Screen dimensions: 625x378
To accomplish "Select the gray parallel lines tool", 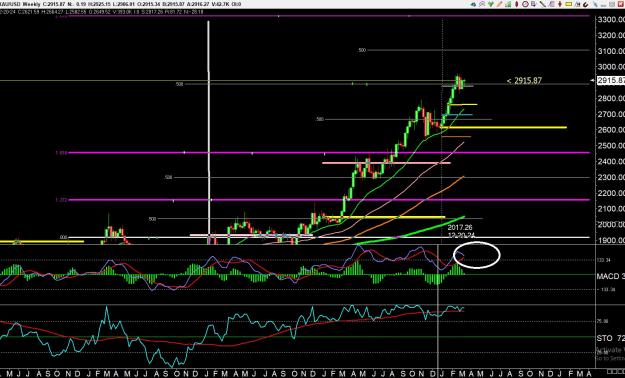I will pyautogui.click(x=551, y=4).
